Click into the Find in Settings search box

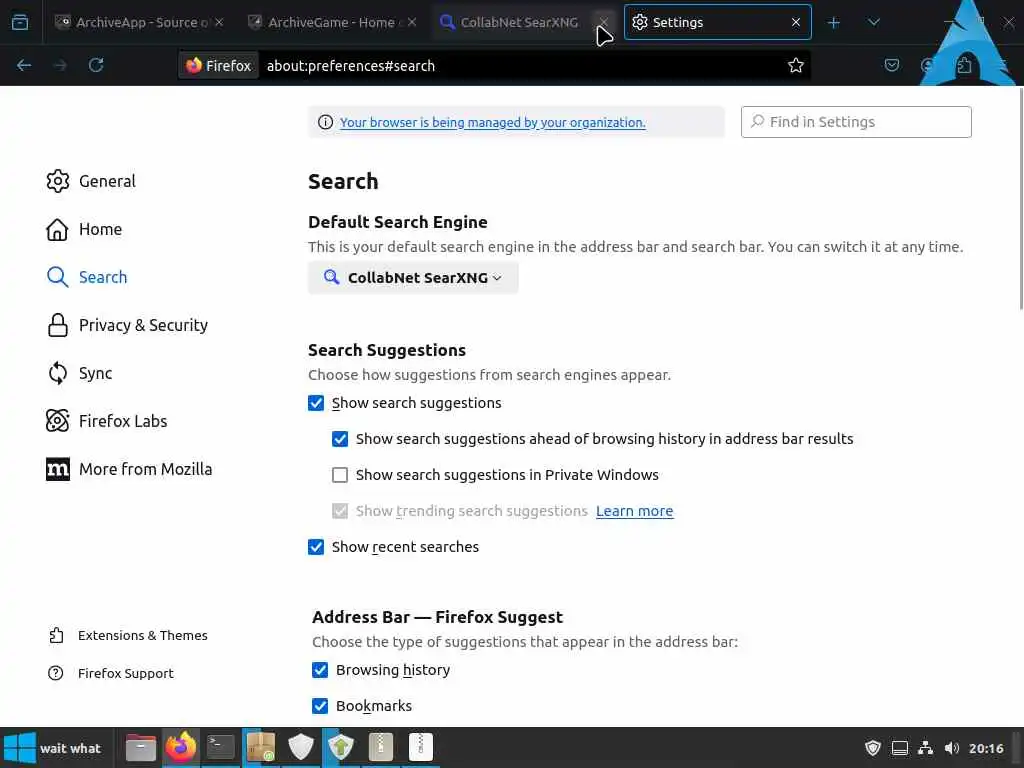(x=856, y=122)
